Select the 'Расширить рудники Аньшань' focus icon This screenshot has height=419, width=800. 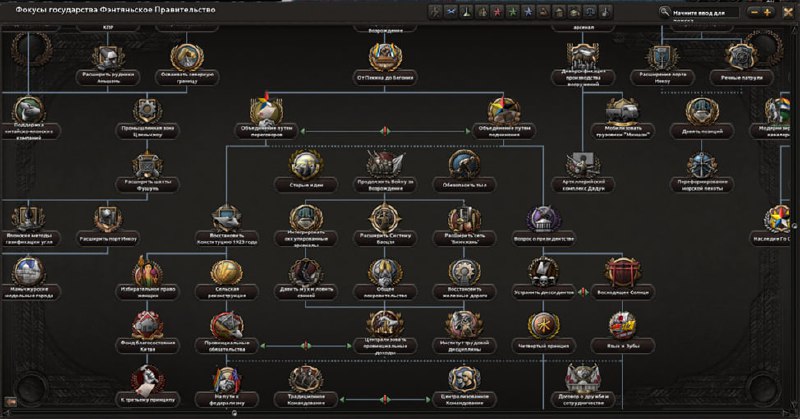point(108,57)
